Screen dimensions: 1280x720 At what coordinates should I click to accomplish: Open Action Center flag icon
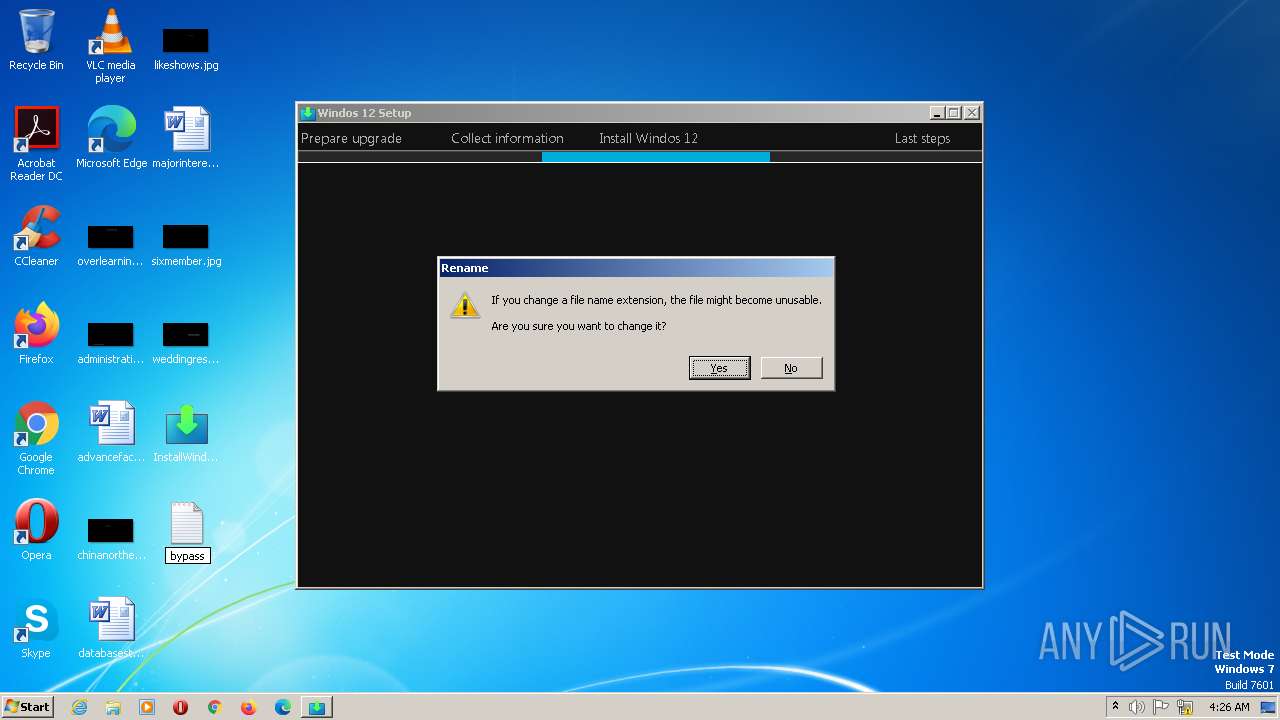(1161, 707)
